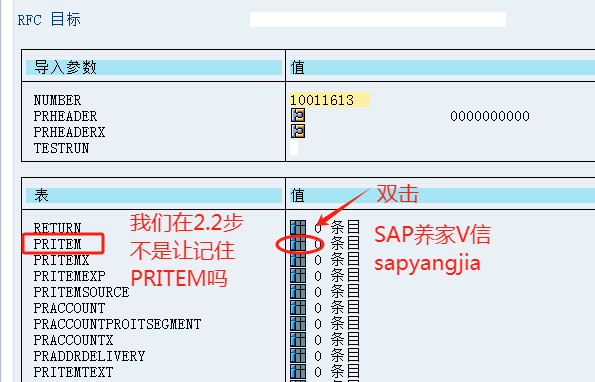
Task: Select the TESTRUN parameter label
Action: pos(61,148)
